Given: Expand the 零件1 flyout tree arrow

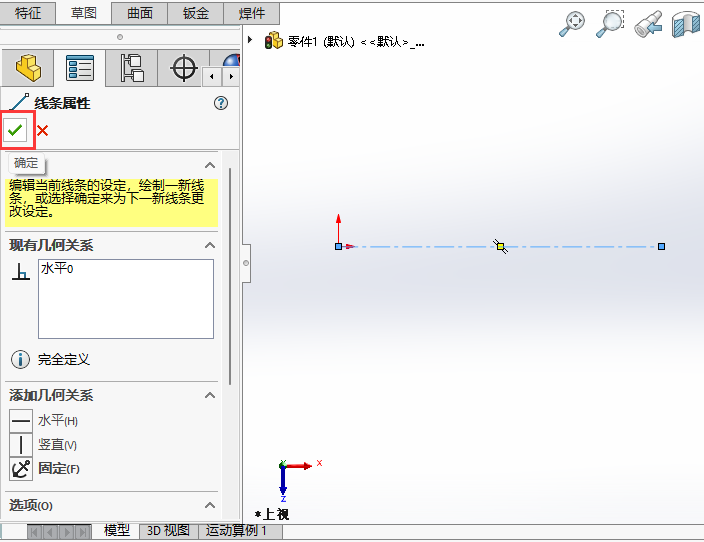Looking at the screenshot, I should pyautogui.click(x=250, y=40).
